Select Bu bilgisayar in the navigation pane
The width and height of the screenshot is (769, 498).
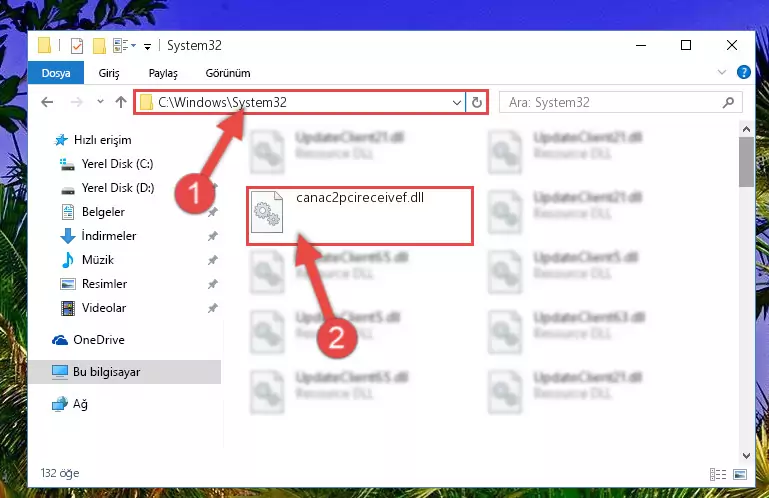tap(125, 372)
